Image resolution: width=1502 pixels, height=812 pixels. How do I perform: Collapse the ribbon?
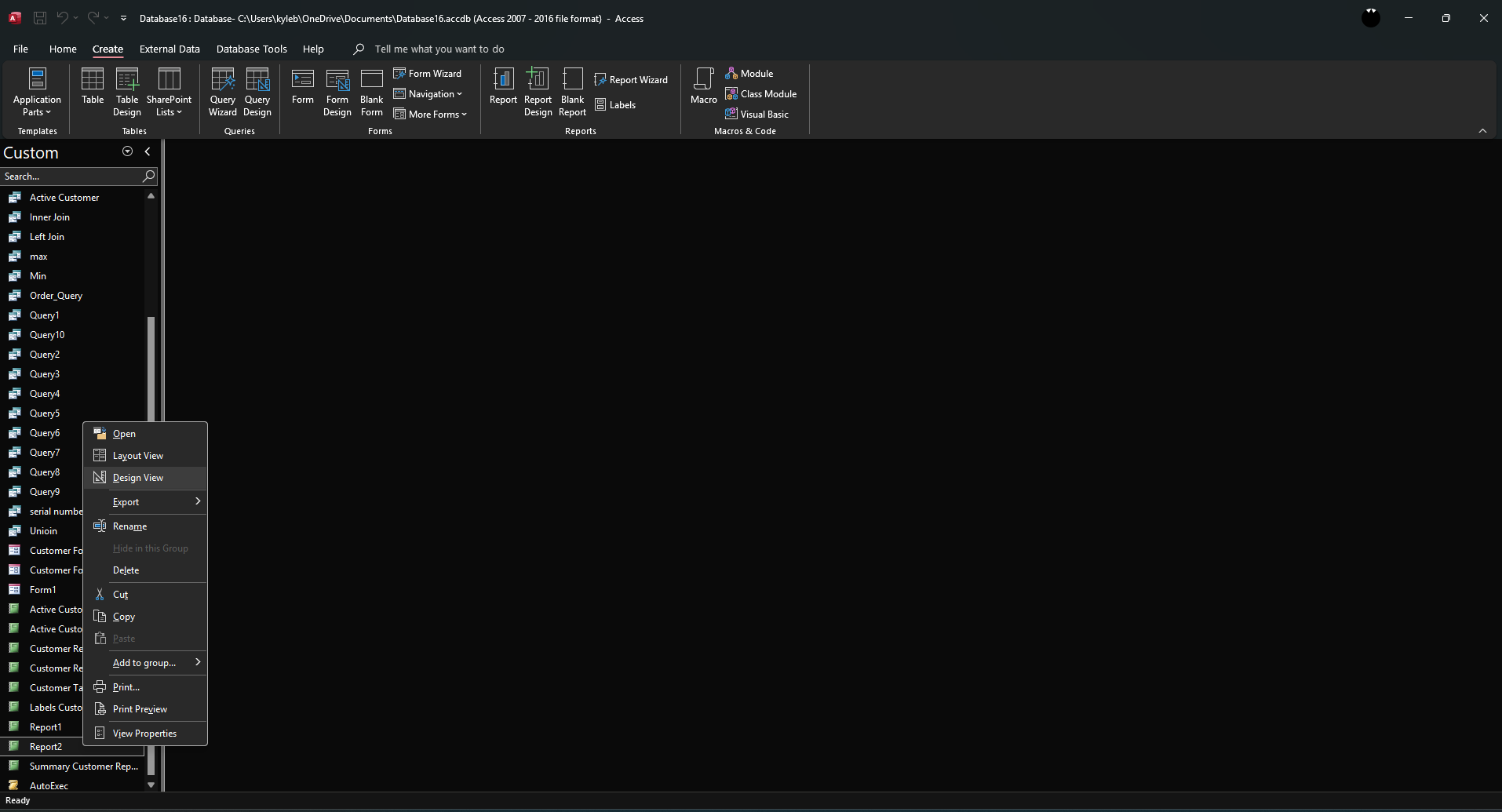[x=1482, y=131]
